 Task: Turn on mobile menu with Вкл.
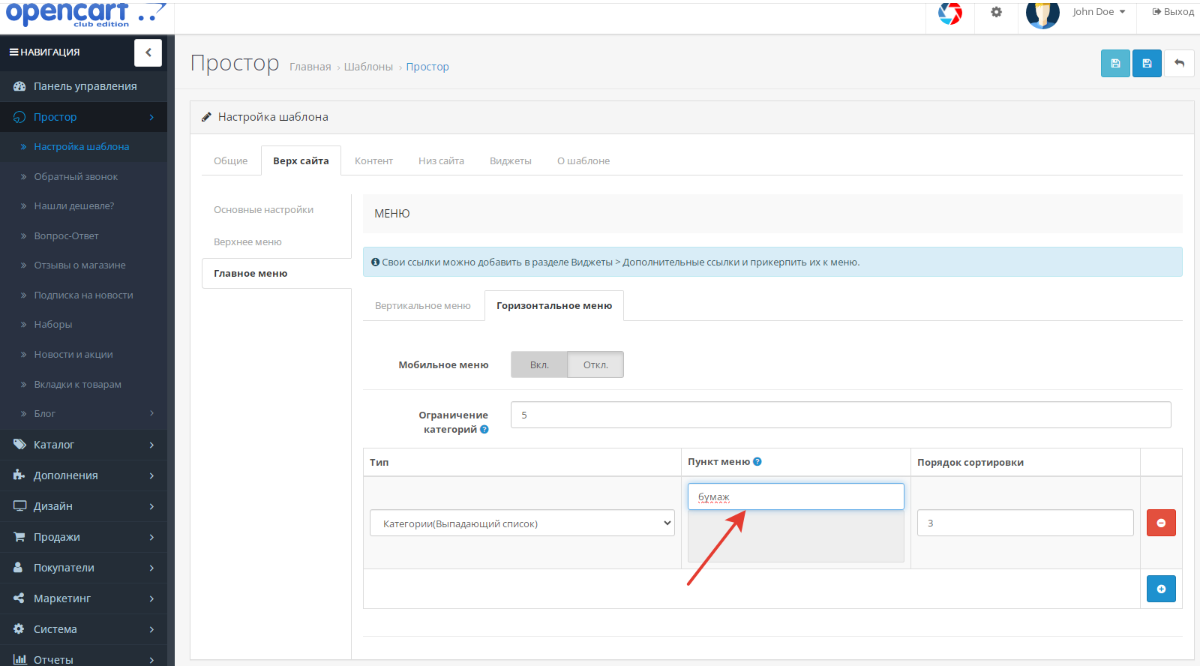pos(539,365)
